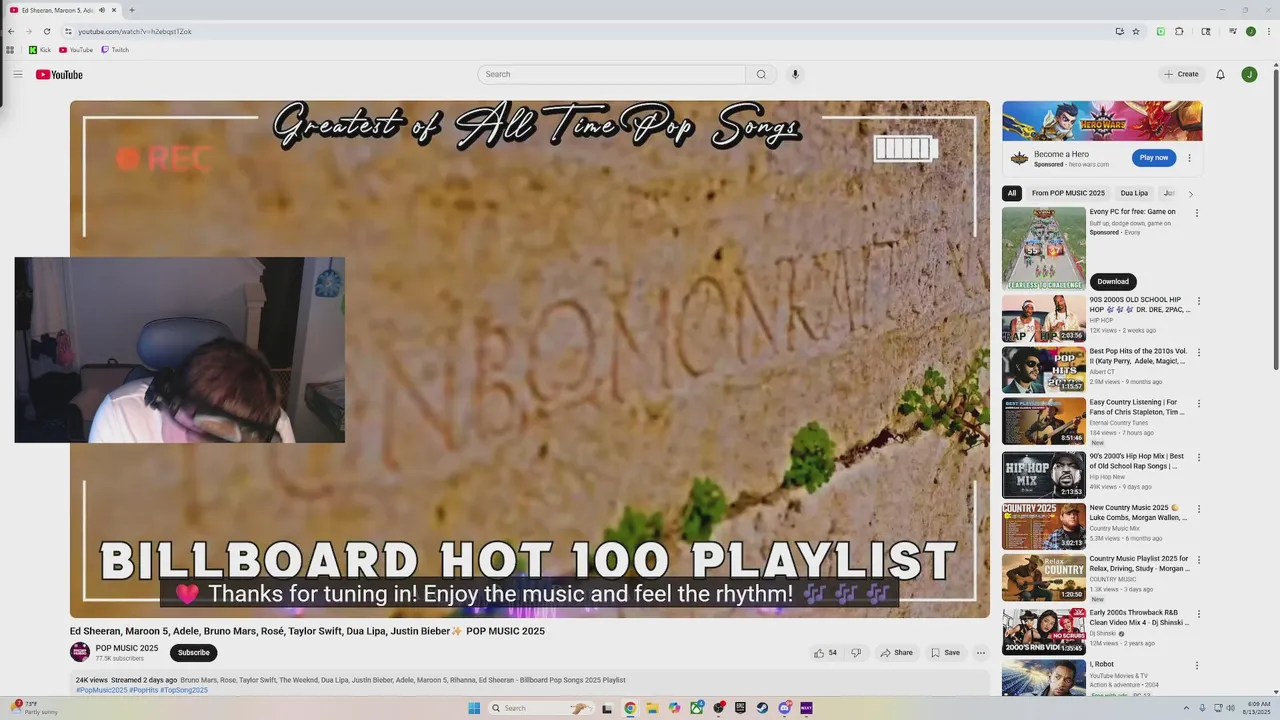The width and height of the screenshot is (1280, 720).
Task: Click the taskbar Search box
Action: point(541,708)
